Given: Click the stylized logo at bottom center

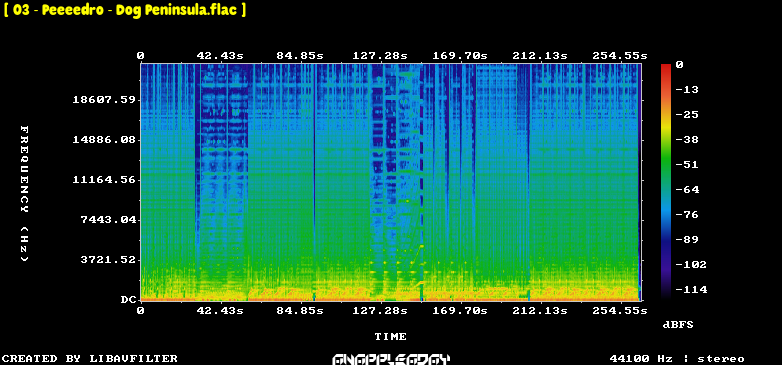Looking at the screenshot, I should coord(391,360).
